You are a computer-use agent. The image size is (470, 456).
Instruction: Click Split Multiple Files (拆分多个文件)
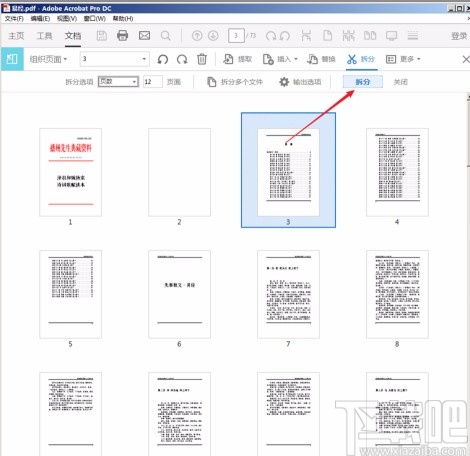(x=235, y=82)
